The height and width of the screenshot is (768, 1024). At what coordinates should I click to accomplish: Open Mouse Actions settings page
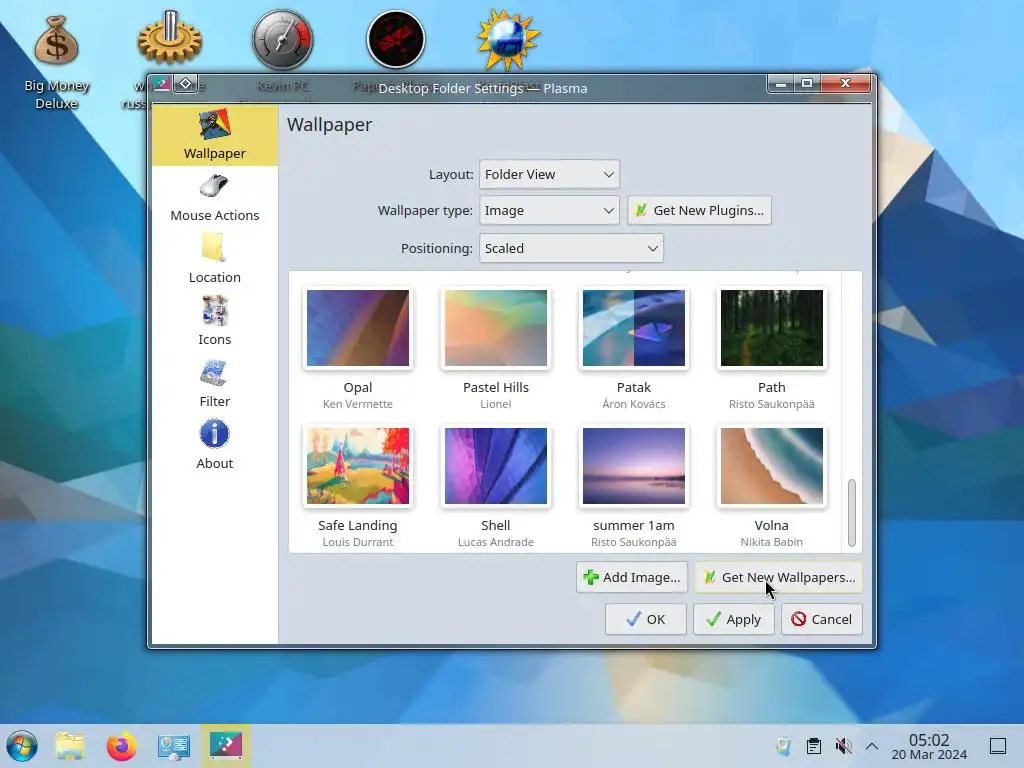coord(215,198)
